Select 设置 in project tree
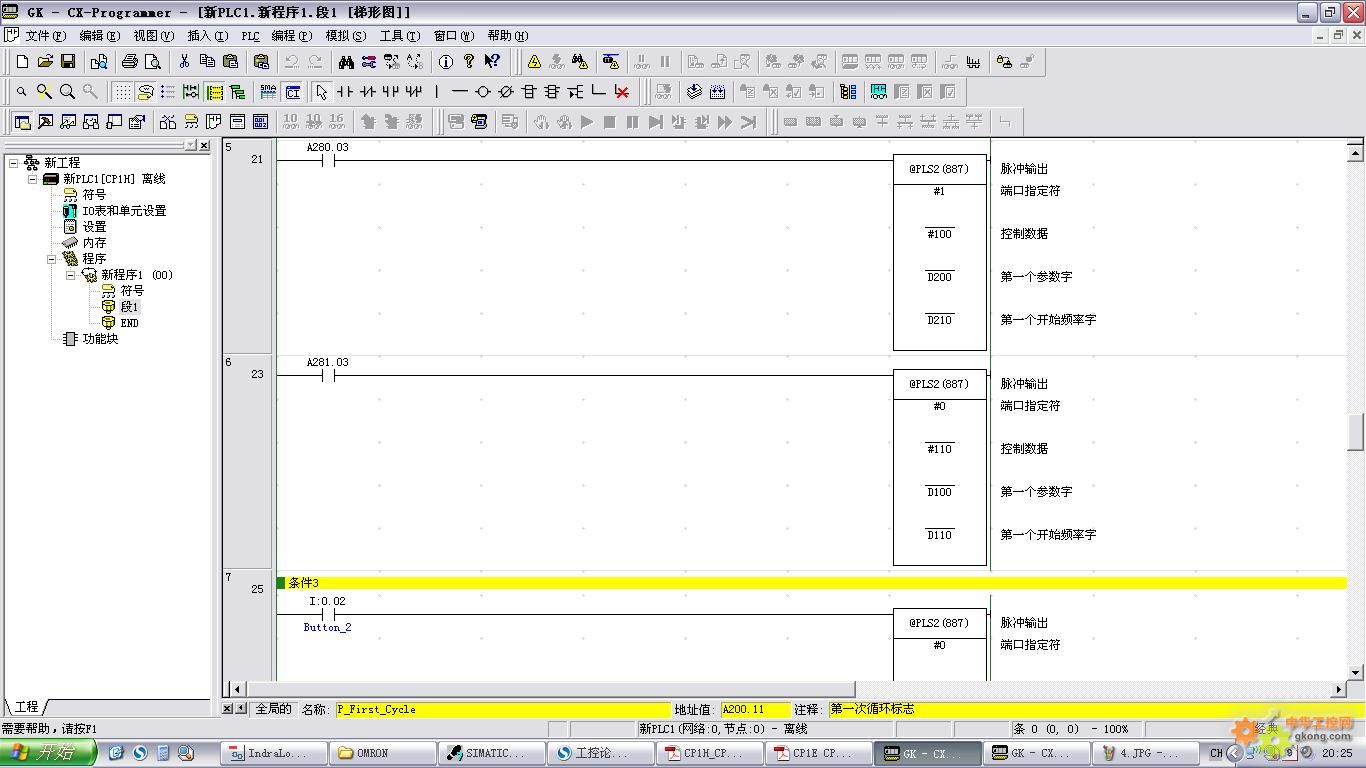 click(x=94, y=227)
